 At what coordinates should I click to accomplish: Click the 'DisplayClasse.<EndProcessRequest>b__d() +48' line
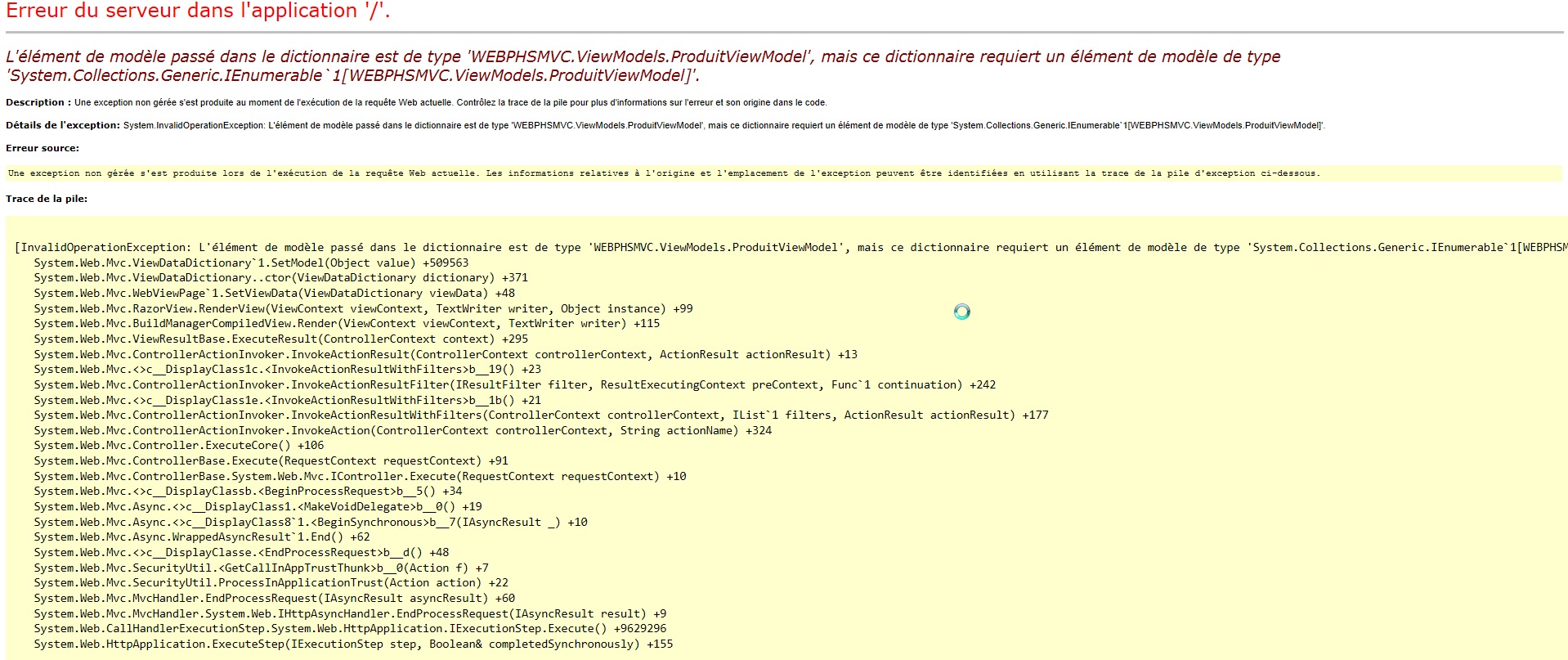pos(241,552)
